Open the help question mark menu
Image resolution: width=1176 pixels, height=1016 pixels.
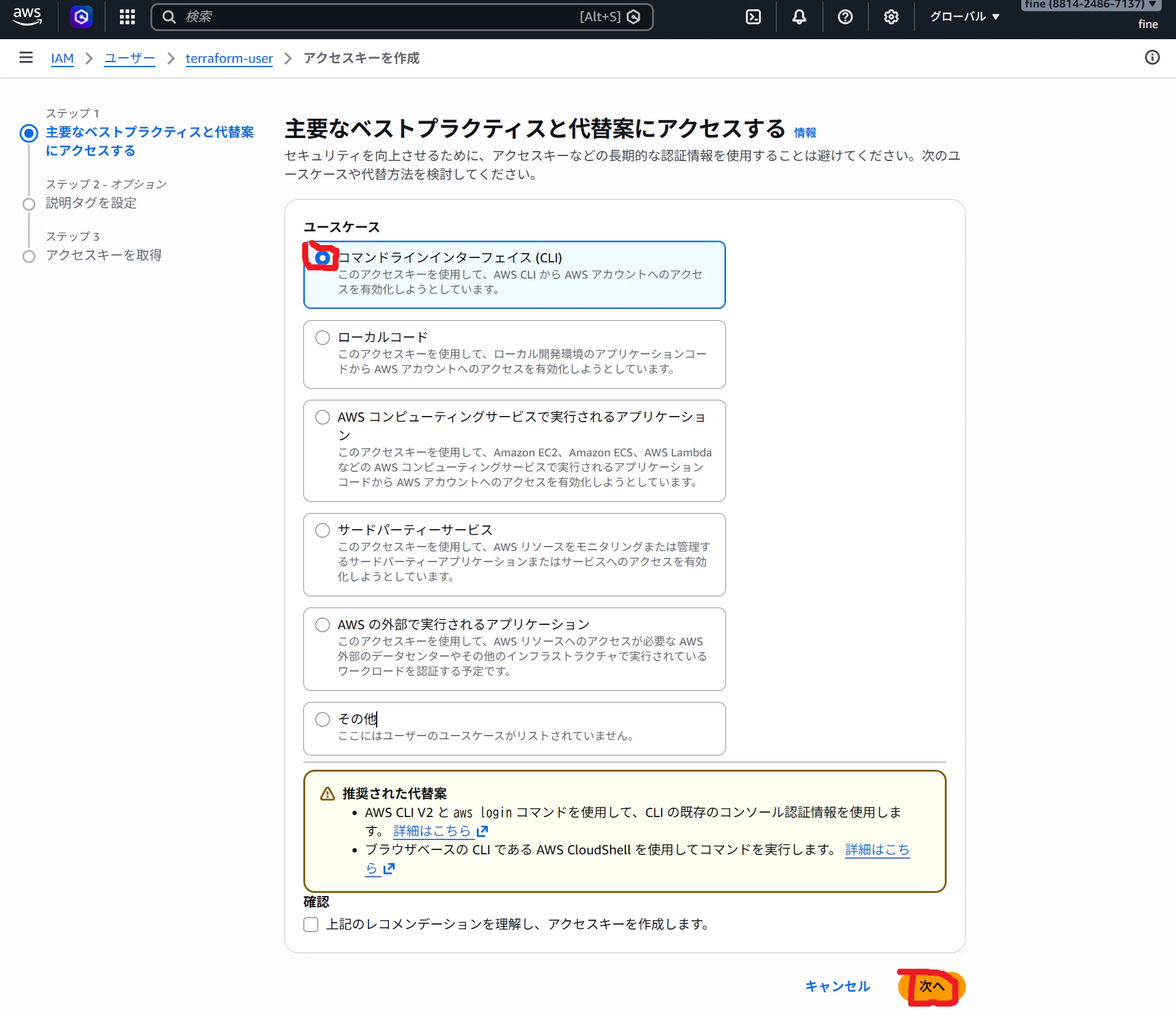pyautogui.click(x=845, y=17)
